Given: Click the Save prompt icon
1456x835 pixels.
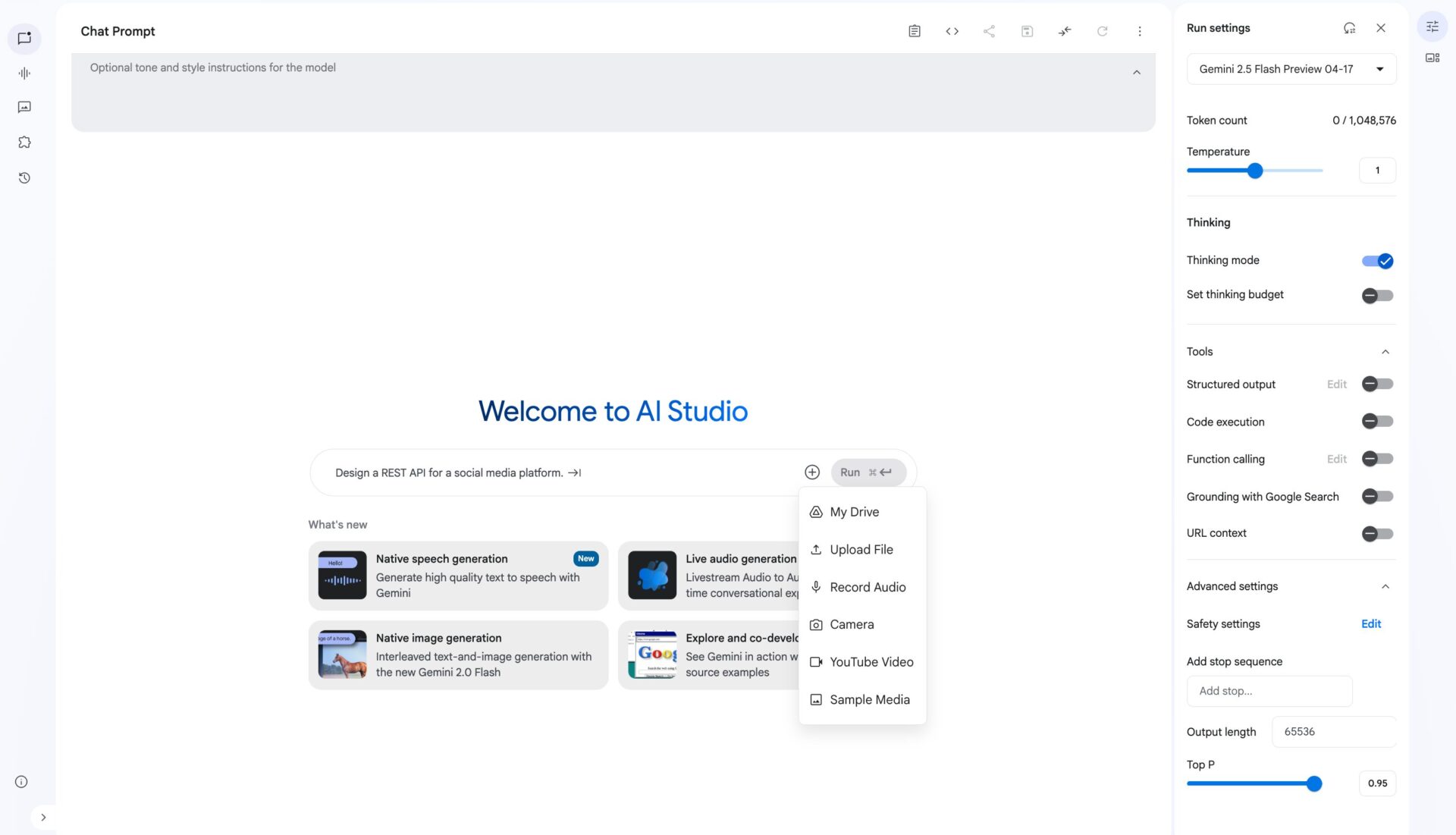Looking at the screenshot, I should (1027, 31).
